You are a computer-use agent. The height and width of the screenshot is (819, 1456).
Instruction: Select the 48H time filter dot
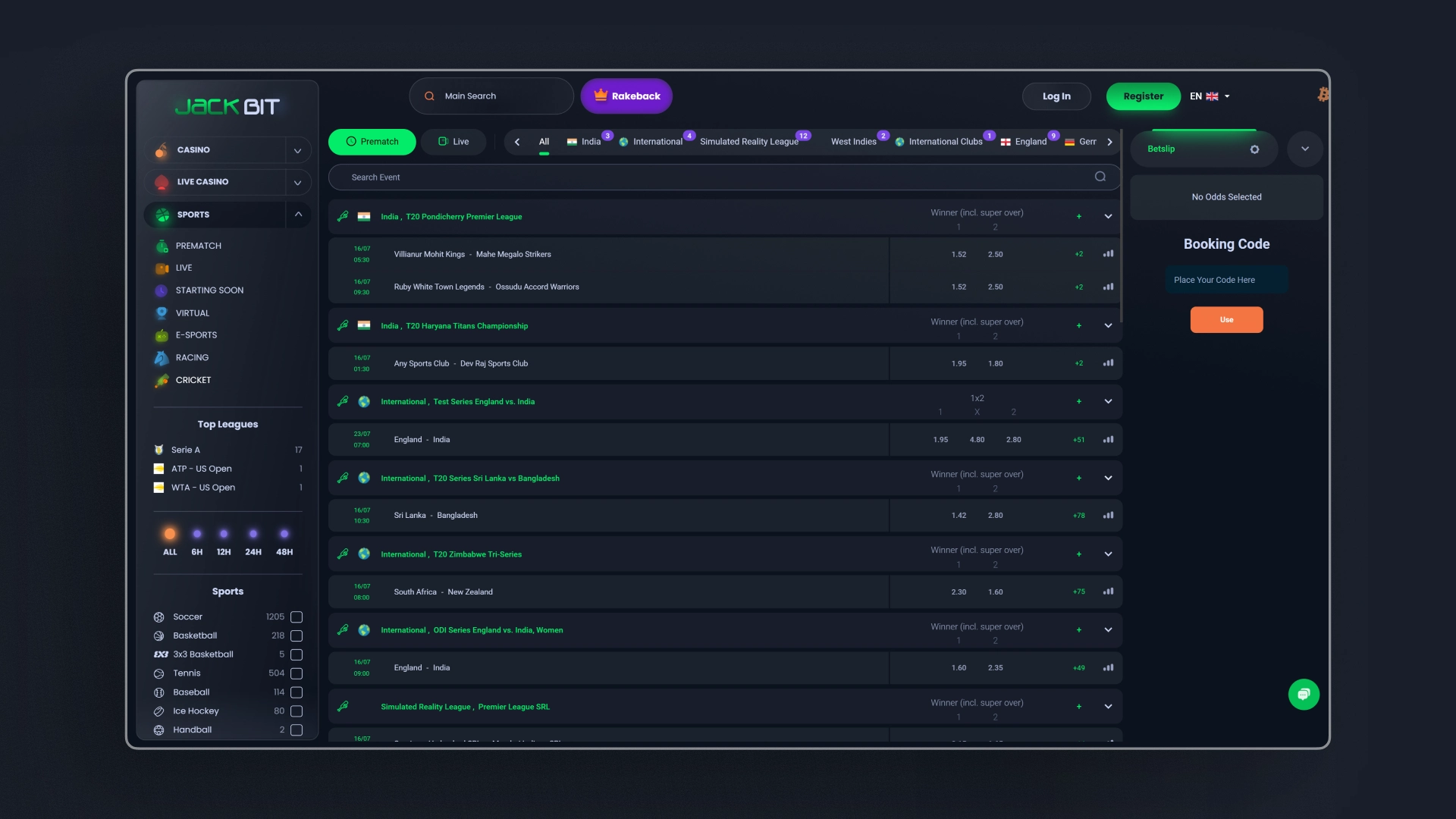pyautogui.click(x=284, y=534)
